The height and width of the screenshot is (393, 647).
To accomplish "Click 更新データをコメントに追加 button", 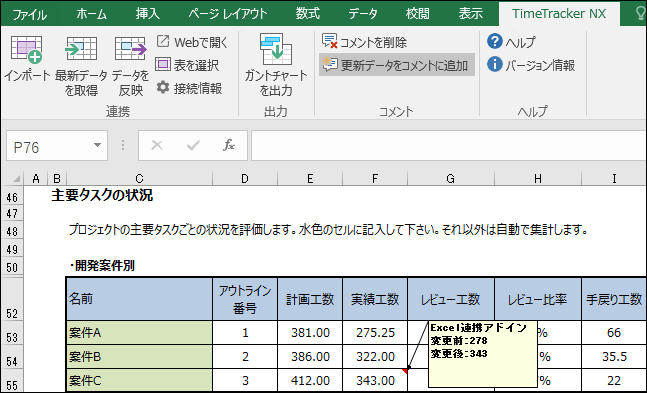I will [397, 65].
